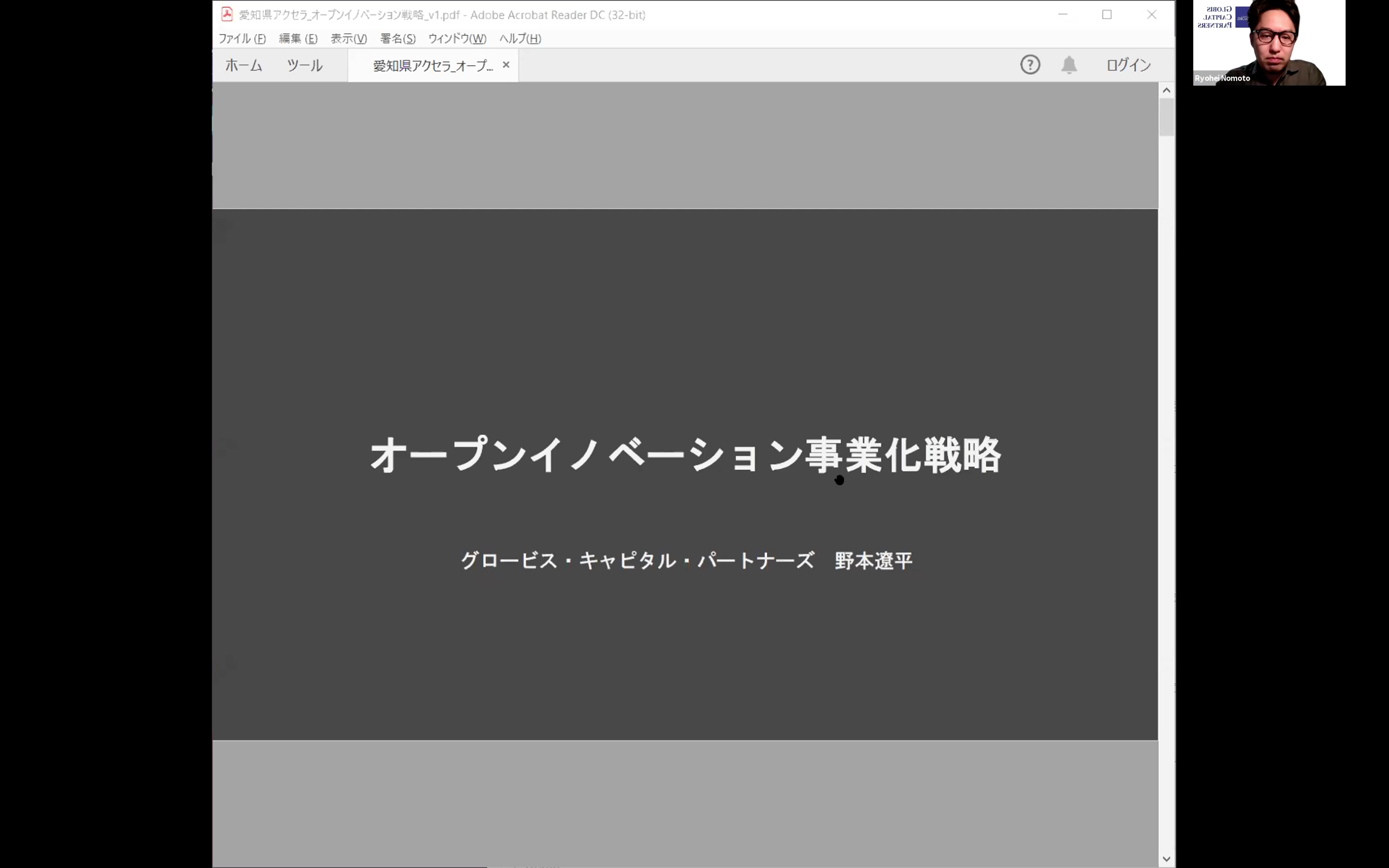Open the 署名(S) menu
Screen dimensions: 1389x868
pos(398,39)
